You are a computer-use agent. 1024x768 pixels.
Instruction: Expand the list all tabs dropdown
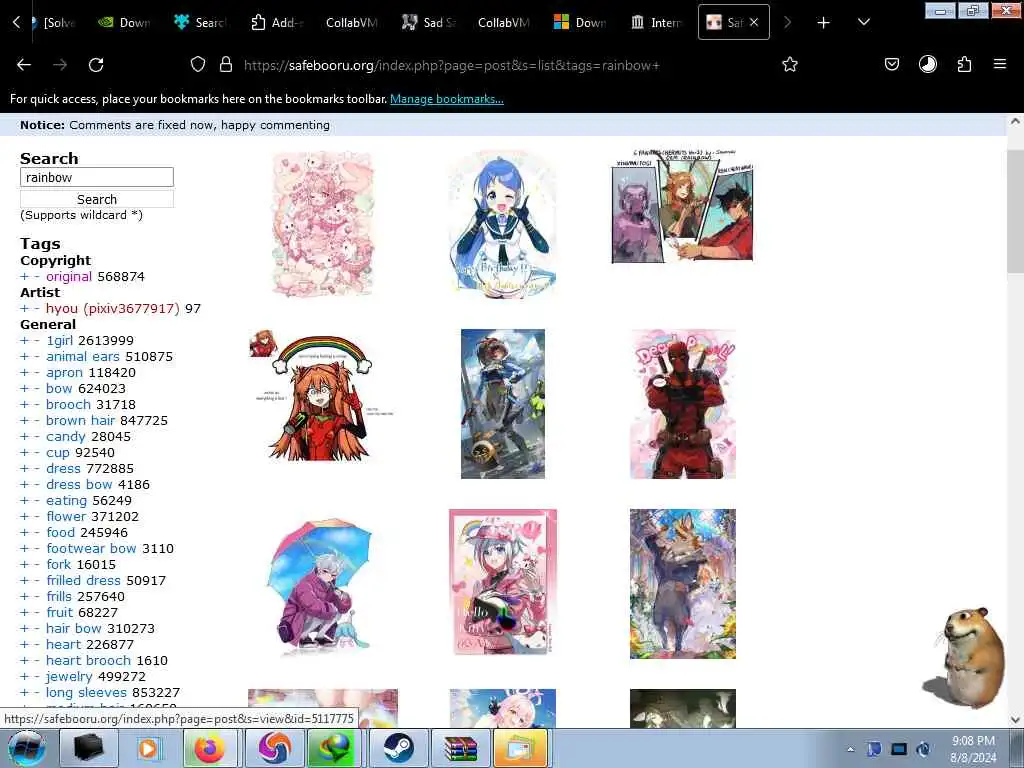(863, 23)
